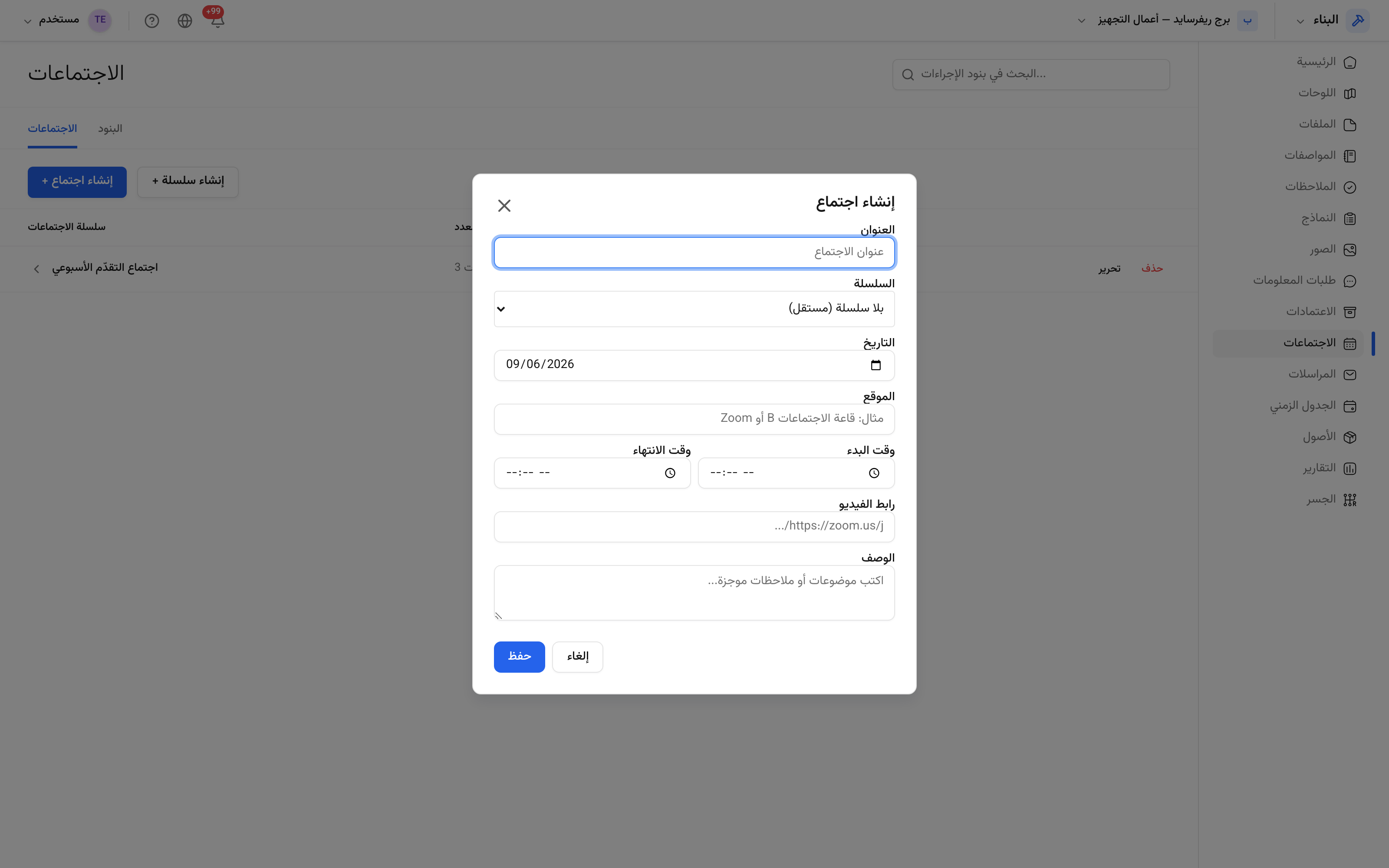This screenshot has height=868, width=1389.
Task: Click the book icon for المواصفات
Action: point(1350,155)
